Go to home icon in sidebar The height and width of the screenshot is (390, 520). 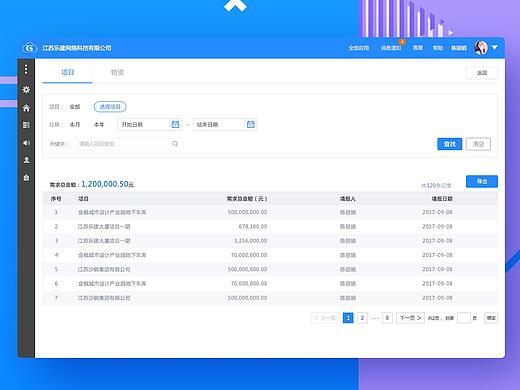tap(26, 108)
